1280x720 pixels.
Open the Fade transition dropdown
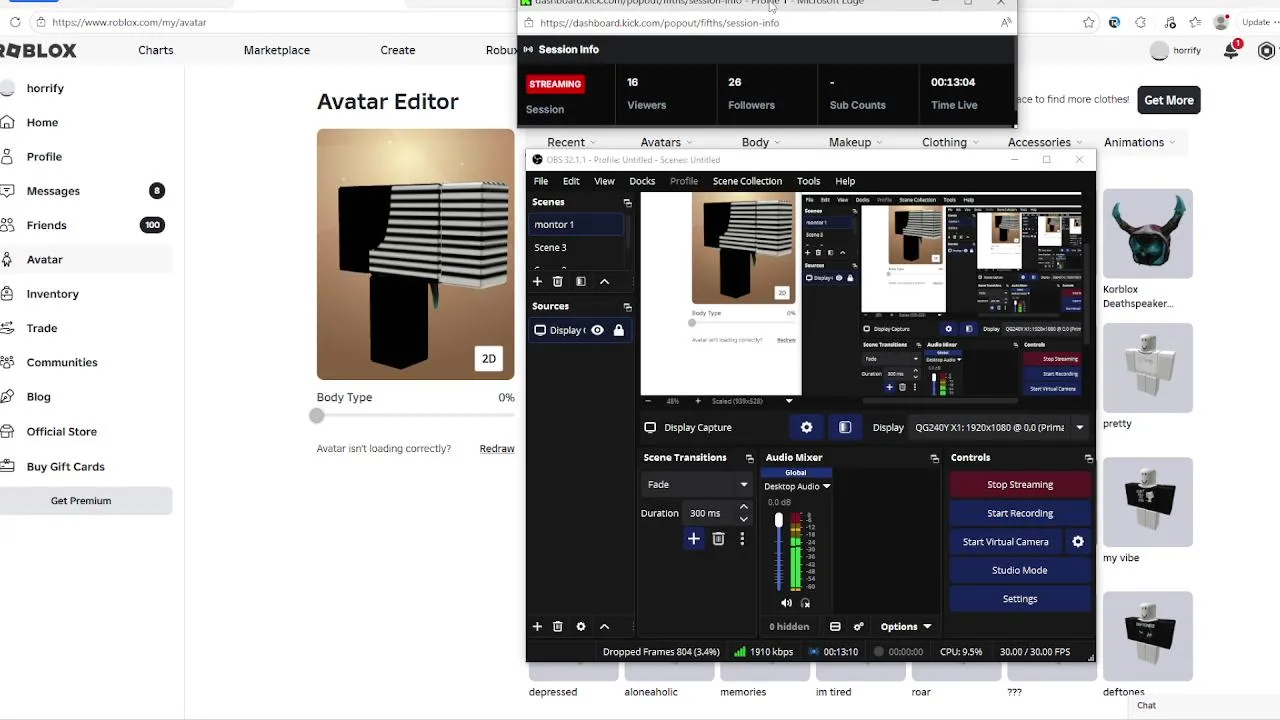[x=696, y=485]
